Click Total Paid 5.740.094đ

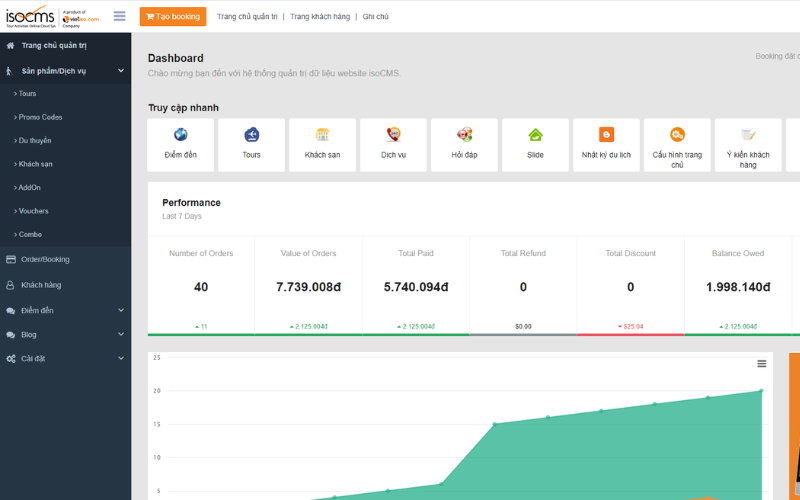[416, 287]
